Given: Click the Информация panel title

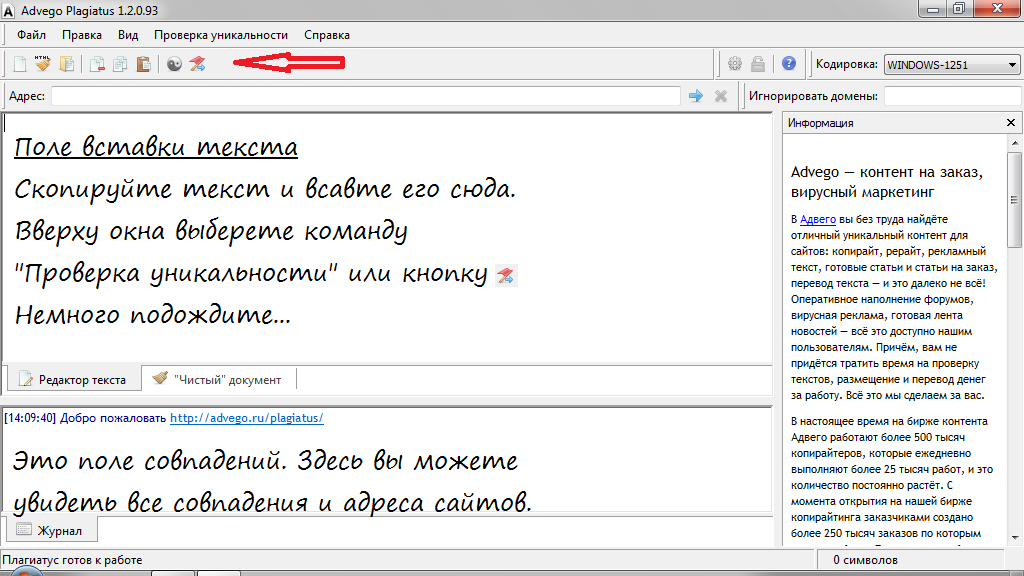Looking at the screenshot, I should [820, 123].
